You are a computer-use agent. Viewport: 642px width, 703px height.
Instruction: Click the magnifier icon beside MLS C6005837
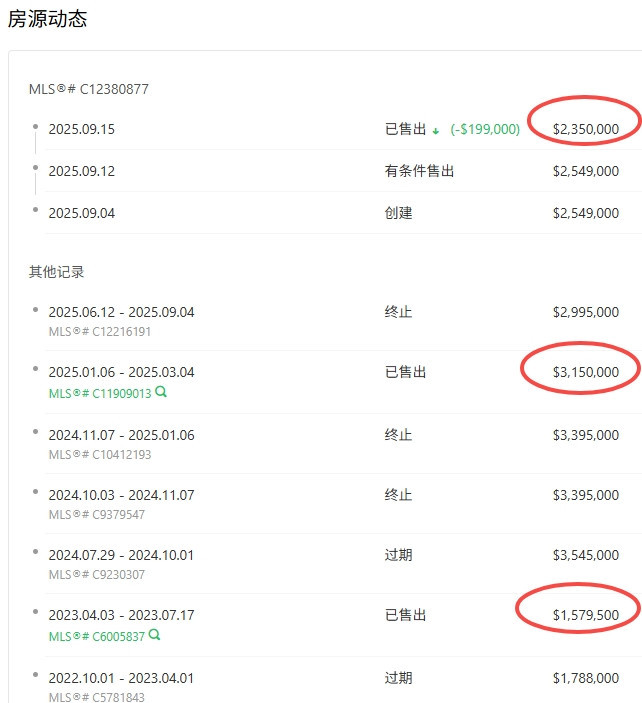155,636
